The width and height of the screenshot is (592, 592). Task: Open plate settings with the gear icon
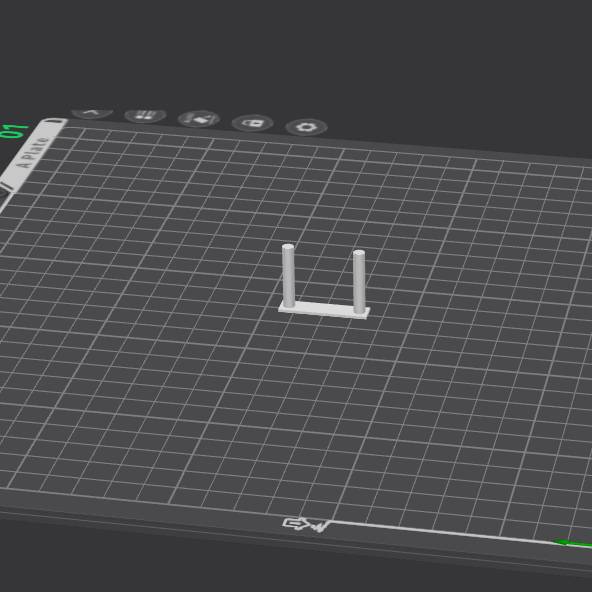306,127
